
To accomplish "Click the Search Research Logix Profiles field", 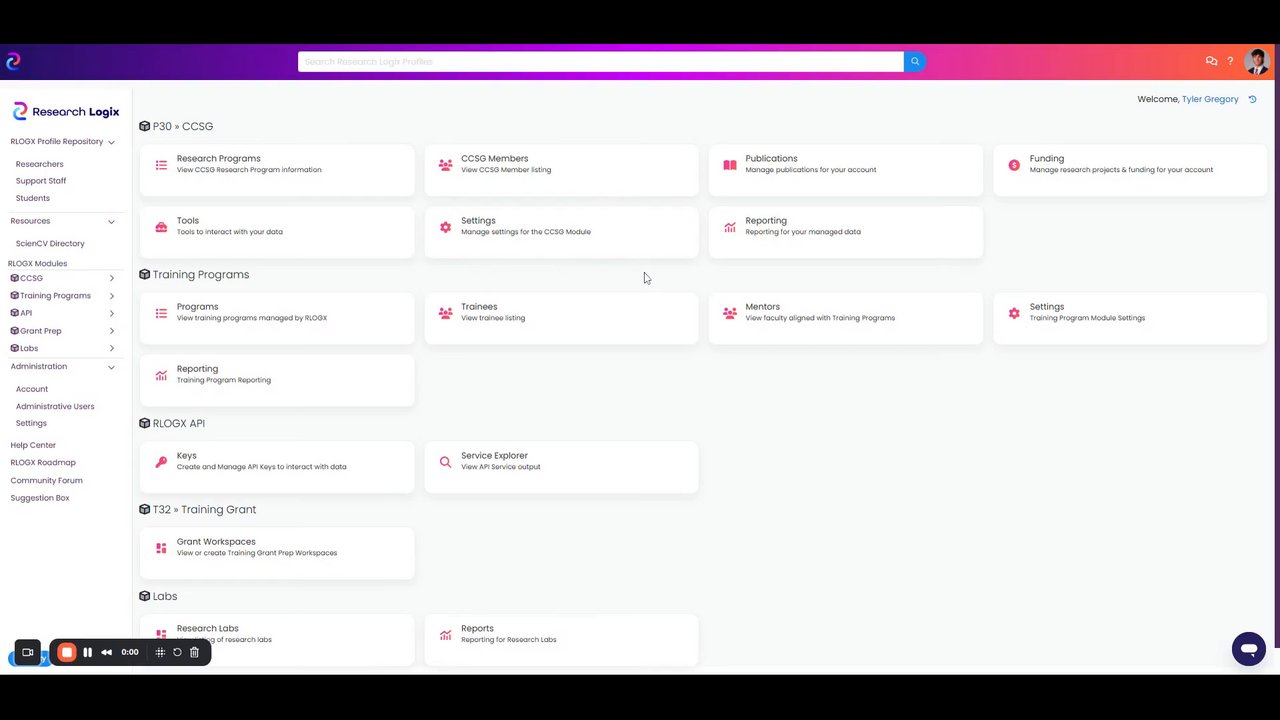I will (600, 62).
